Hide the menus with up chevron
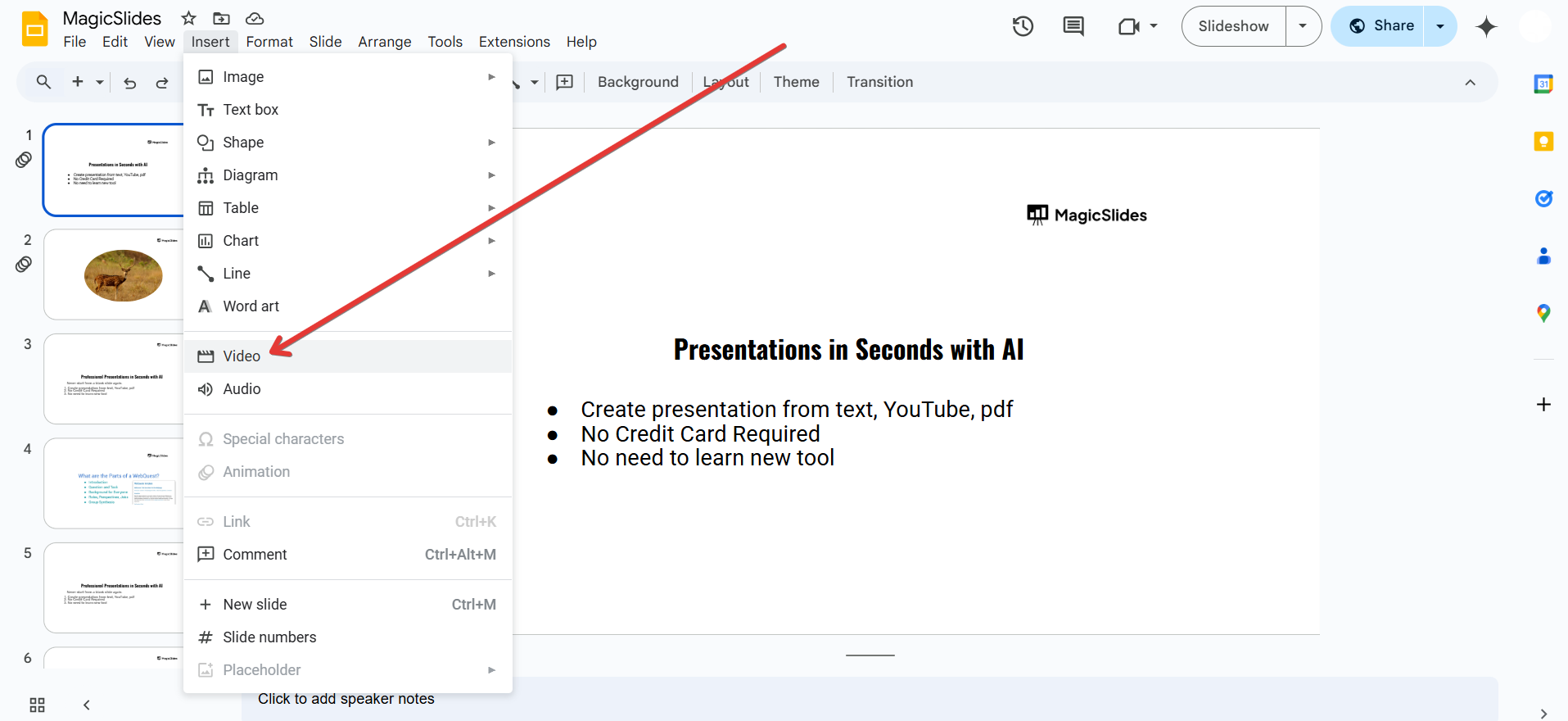The image size is (1568, 721). click(1470, 82)
